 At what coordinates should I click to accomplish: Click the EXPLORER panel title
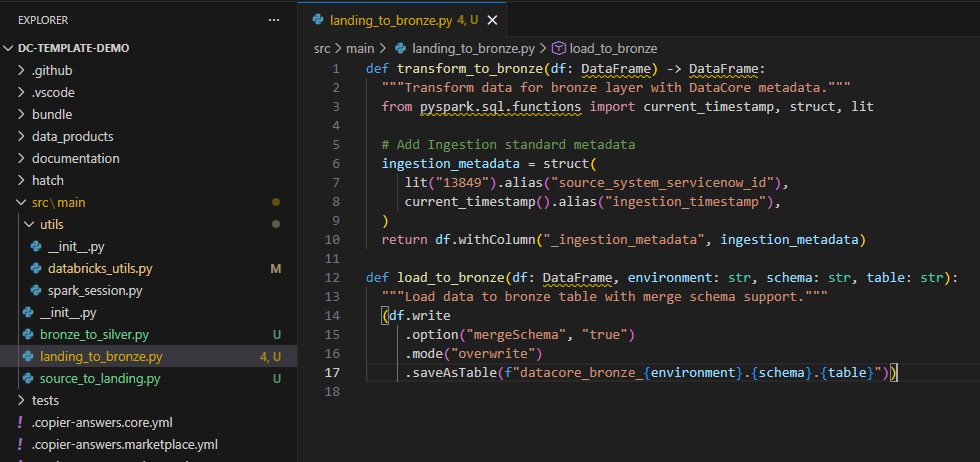tap(43, 20)
